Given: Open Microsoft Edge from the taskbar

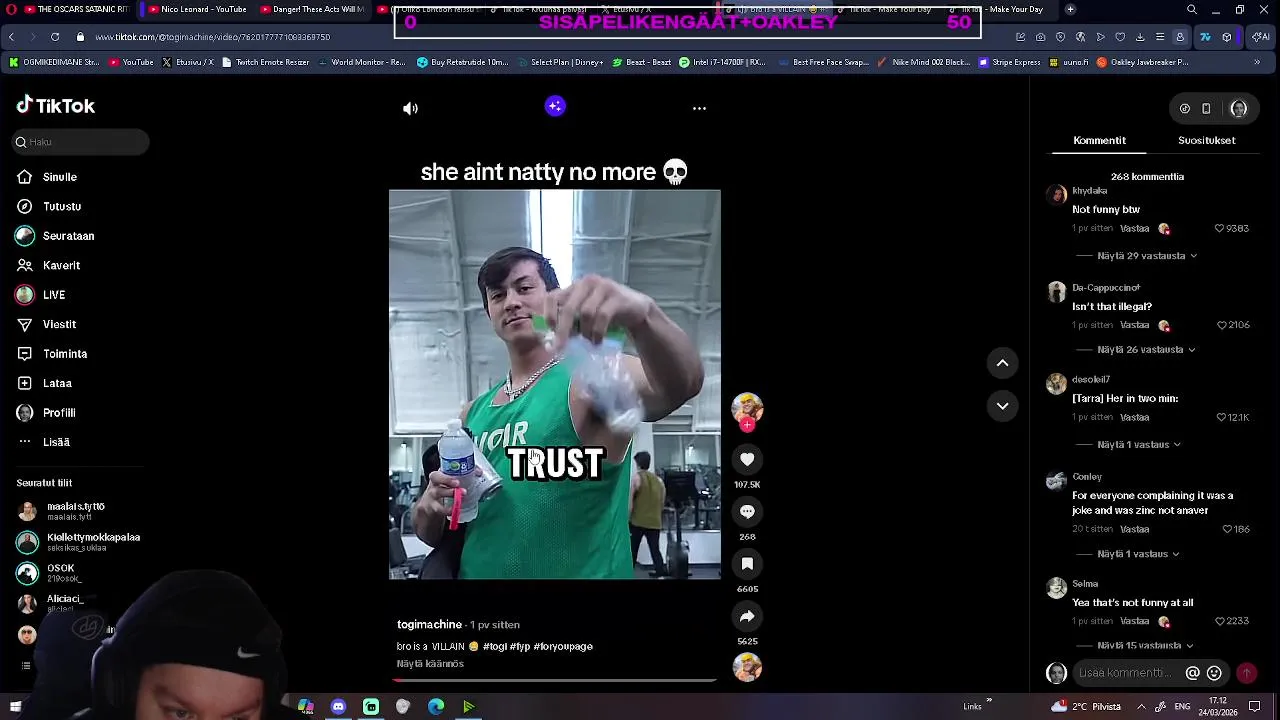Looking at the screenshot, I should tap(436, 707).
